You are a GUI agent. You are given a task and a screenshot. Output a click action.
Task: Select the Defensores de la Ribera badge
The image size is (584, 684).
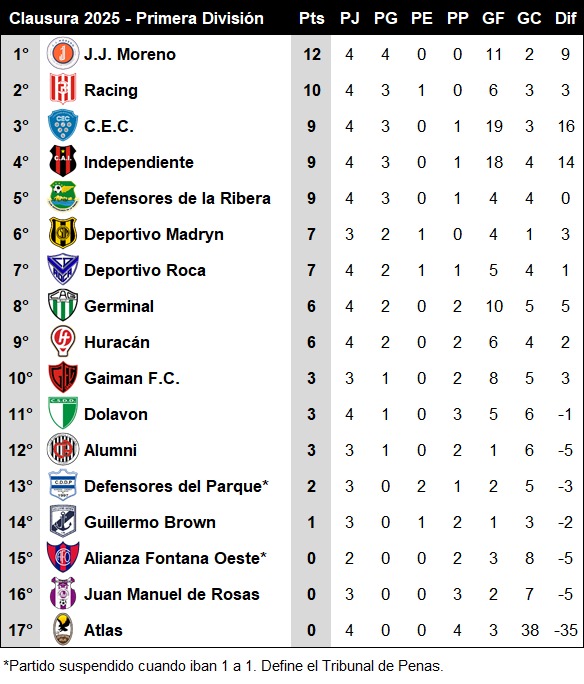tap(63, 197)
